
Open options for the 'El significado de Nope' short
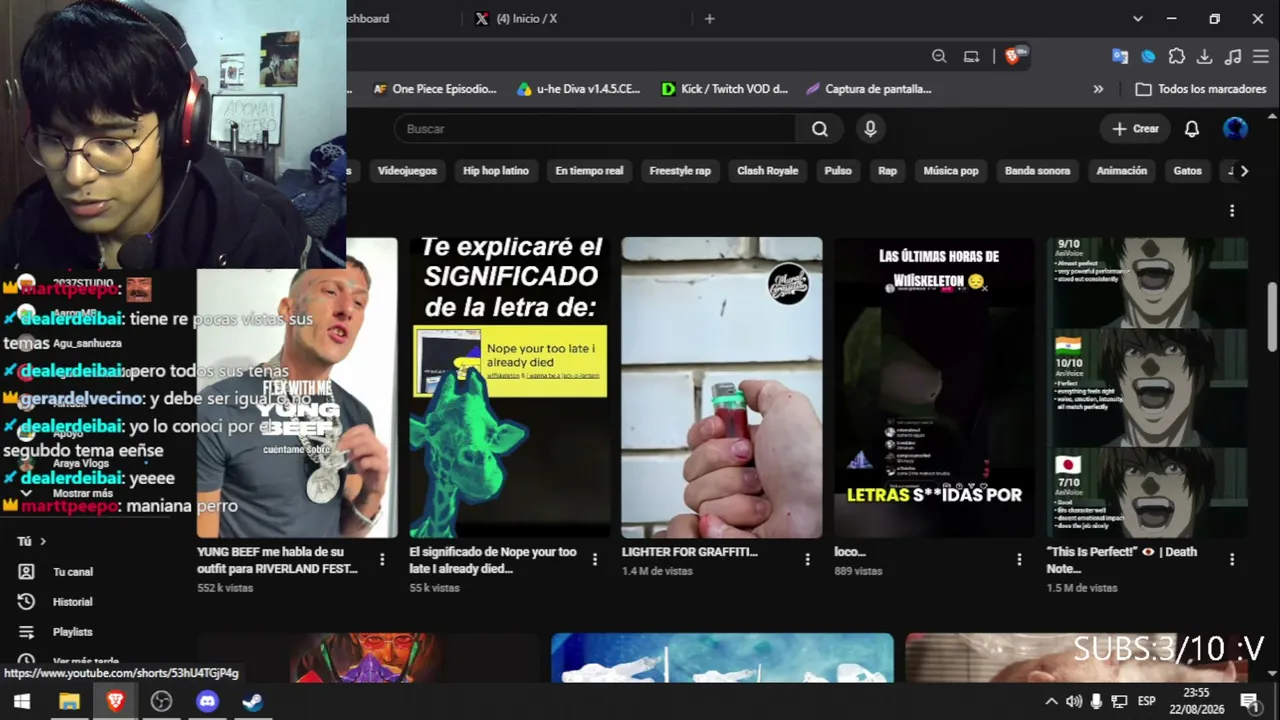click(x=595, y=560)
